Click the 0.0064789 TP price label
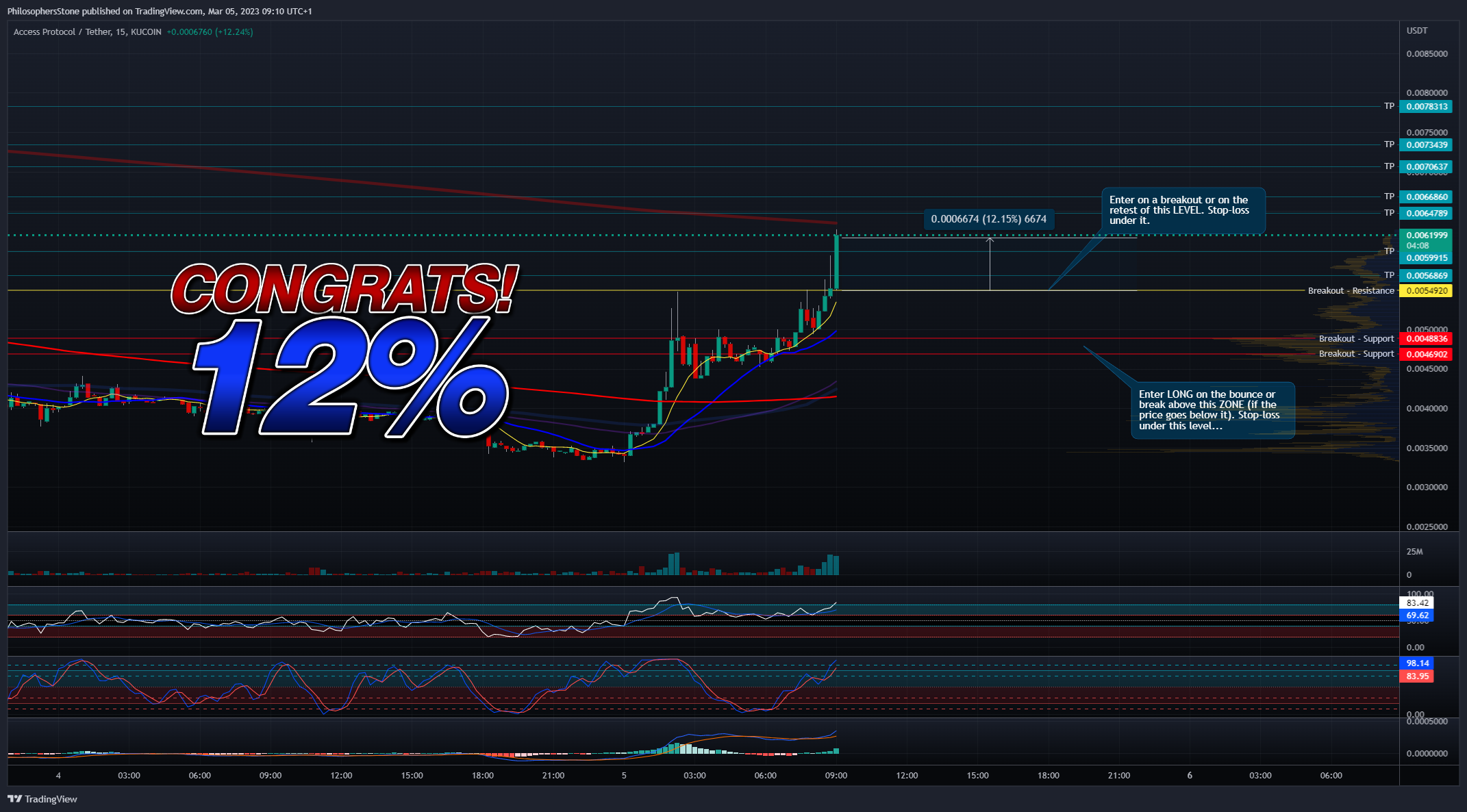The width and height of the screenshot is (1467, 812). point(1427,213)
